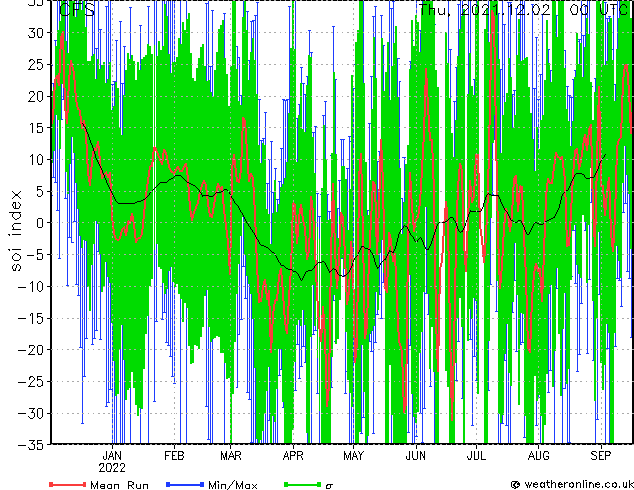634x490 pixels.
Task: Click the 20 y-axis value
Action: 37,96
